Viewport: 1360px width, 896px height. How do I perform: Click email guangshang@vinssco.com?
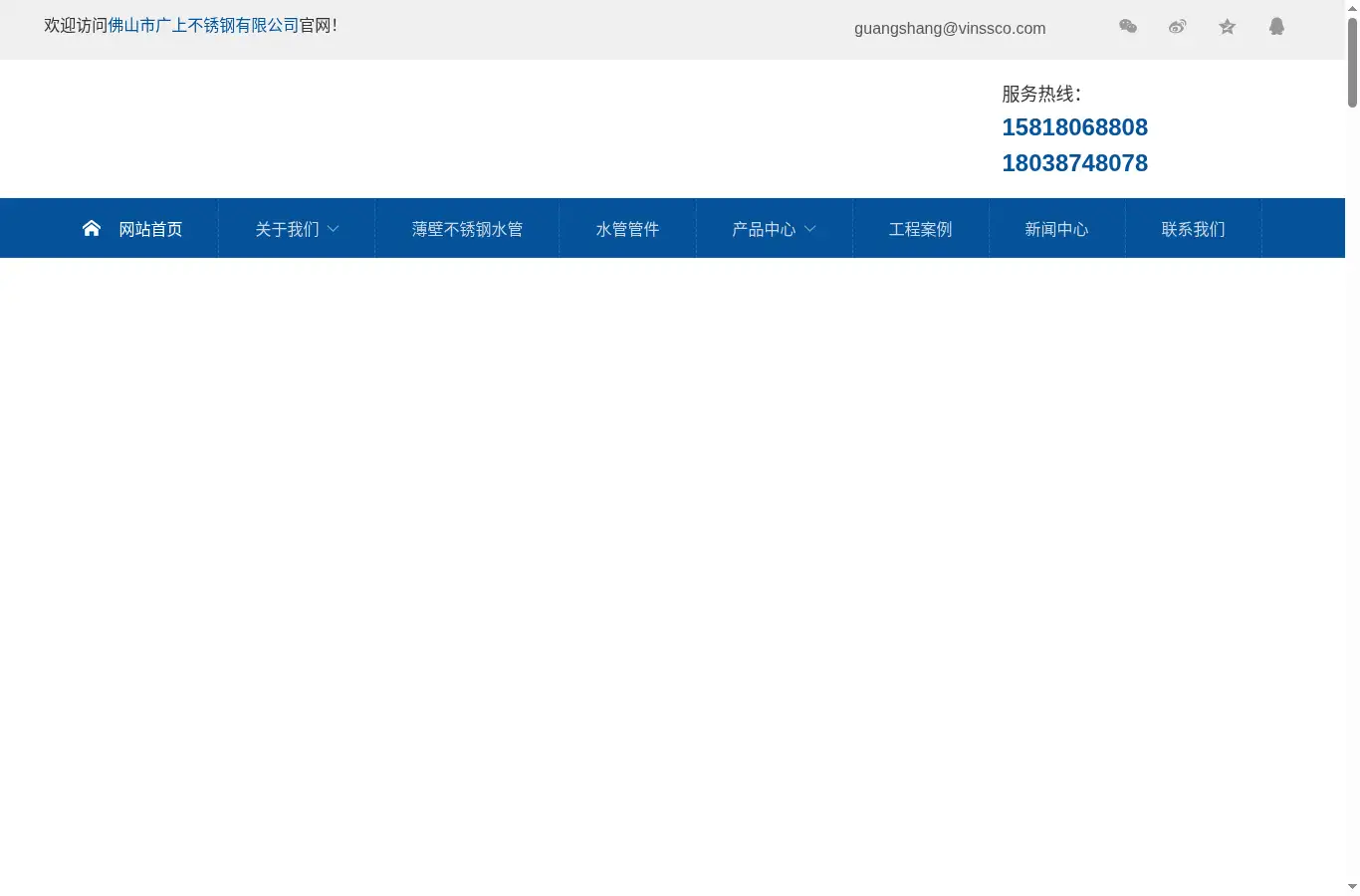tap(950, 29)
